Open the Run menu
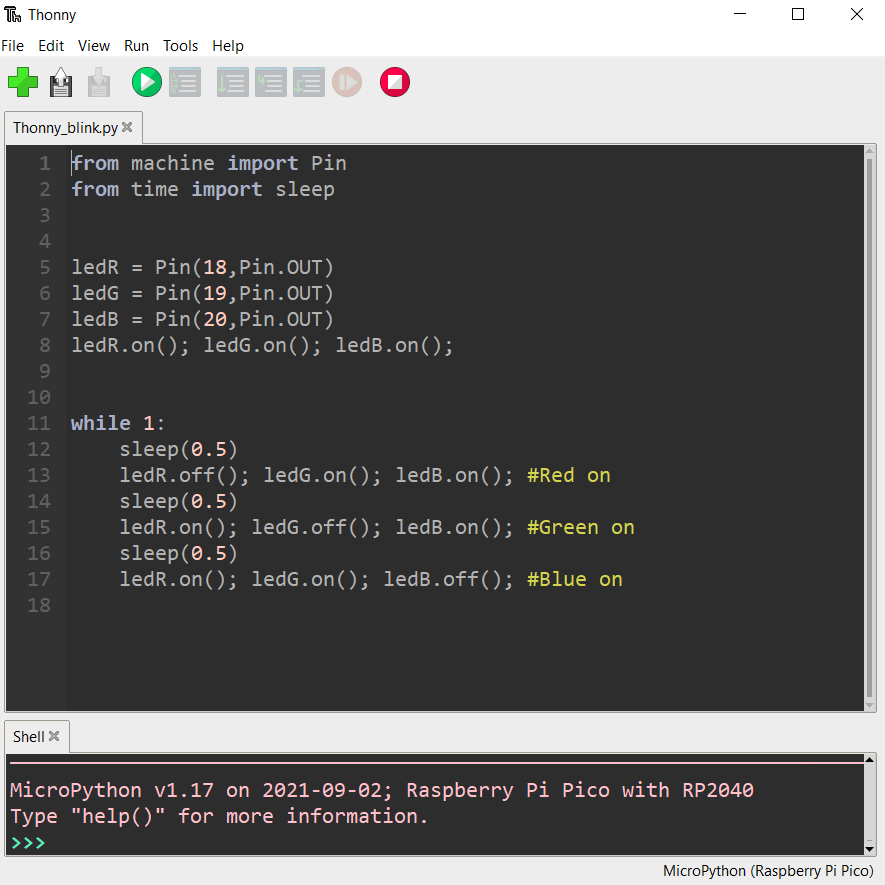 (137, 46)
